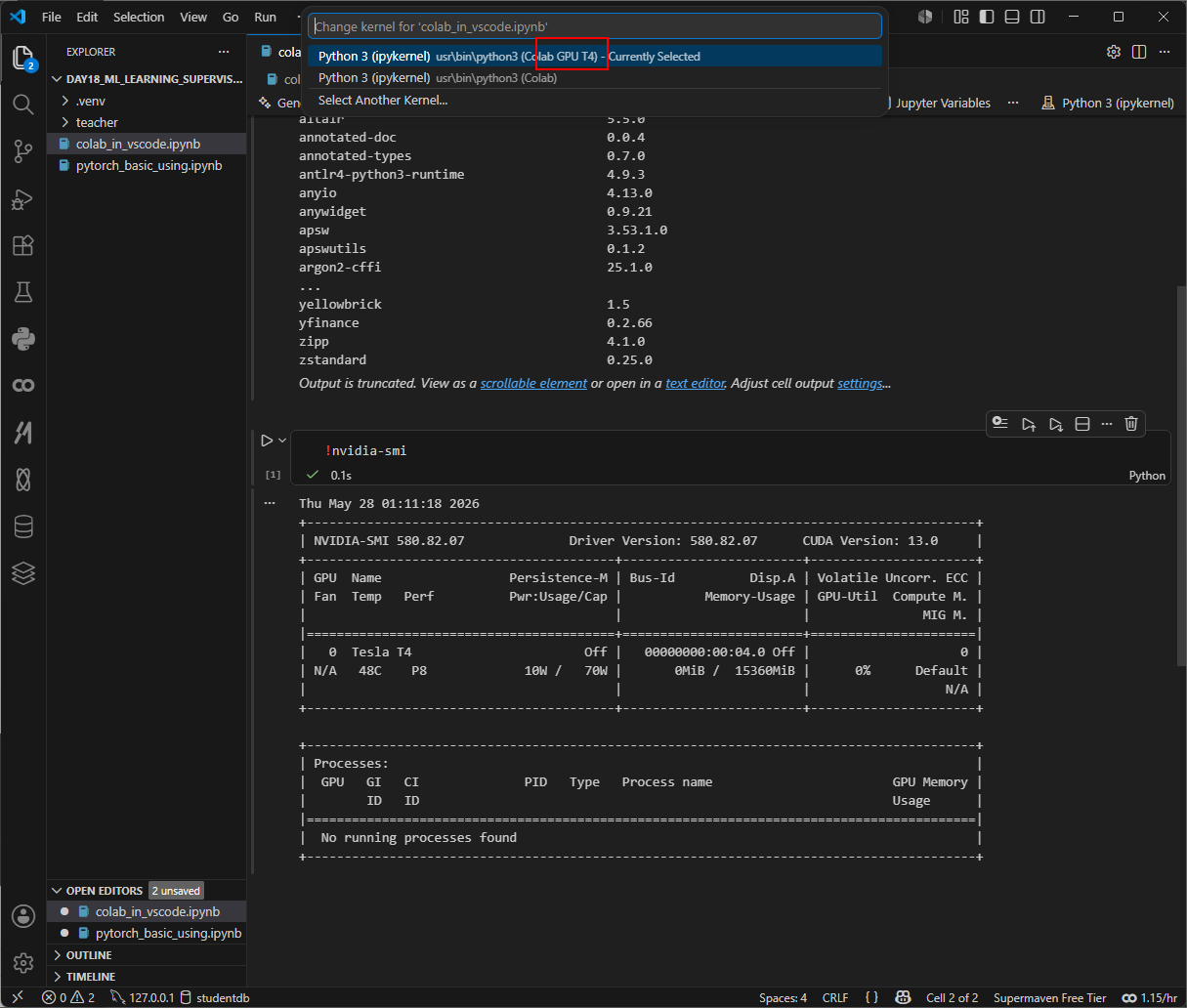Open cell toolbar more actions ellipsis
Image resolution: width=1187 pixels, height=1008 pixels.
click(1106, 423)
